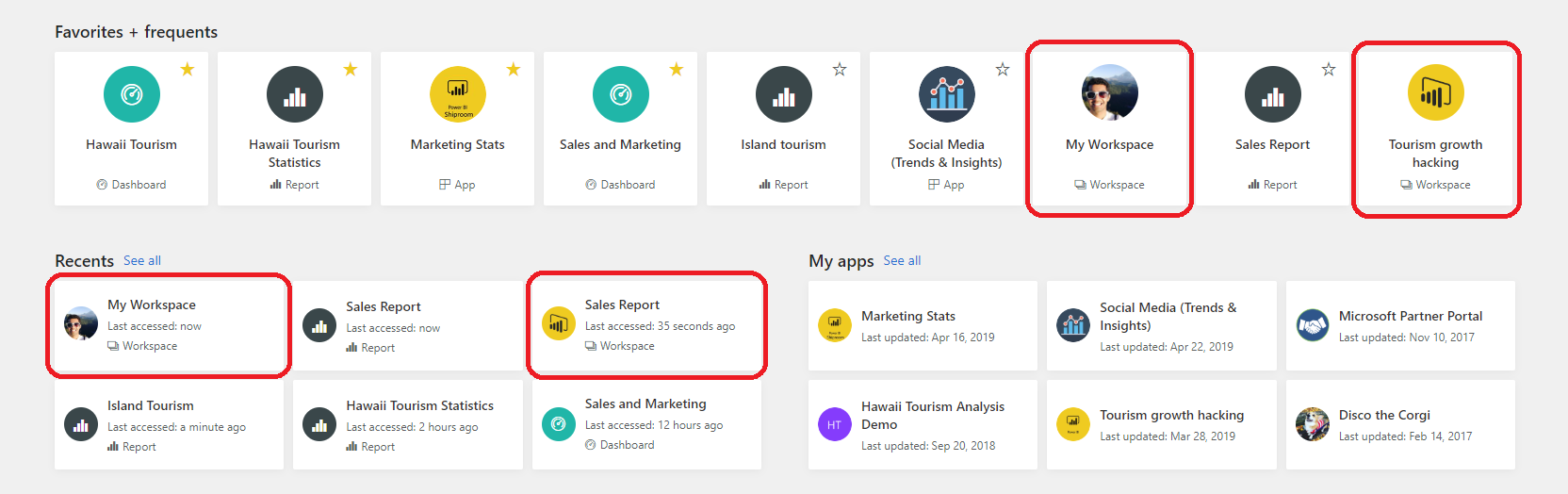1568x494 pixels.
Task: Click the My Workspace avatar in Recents
Action: click(81, 323)
